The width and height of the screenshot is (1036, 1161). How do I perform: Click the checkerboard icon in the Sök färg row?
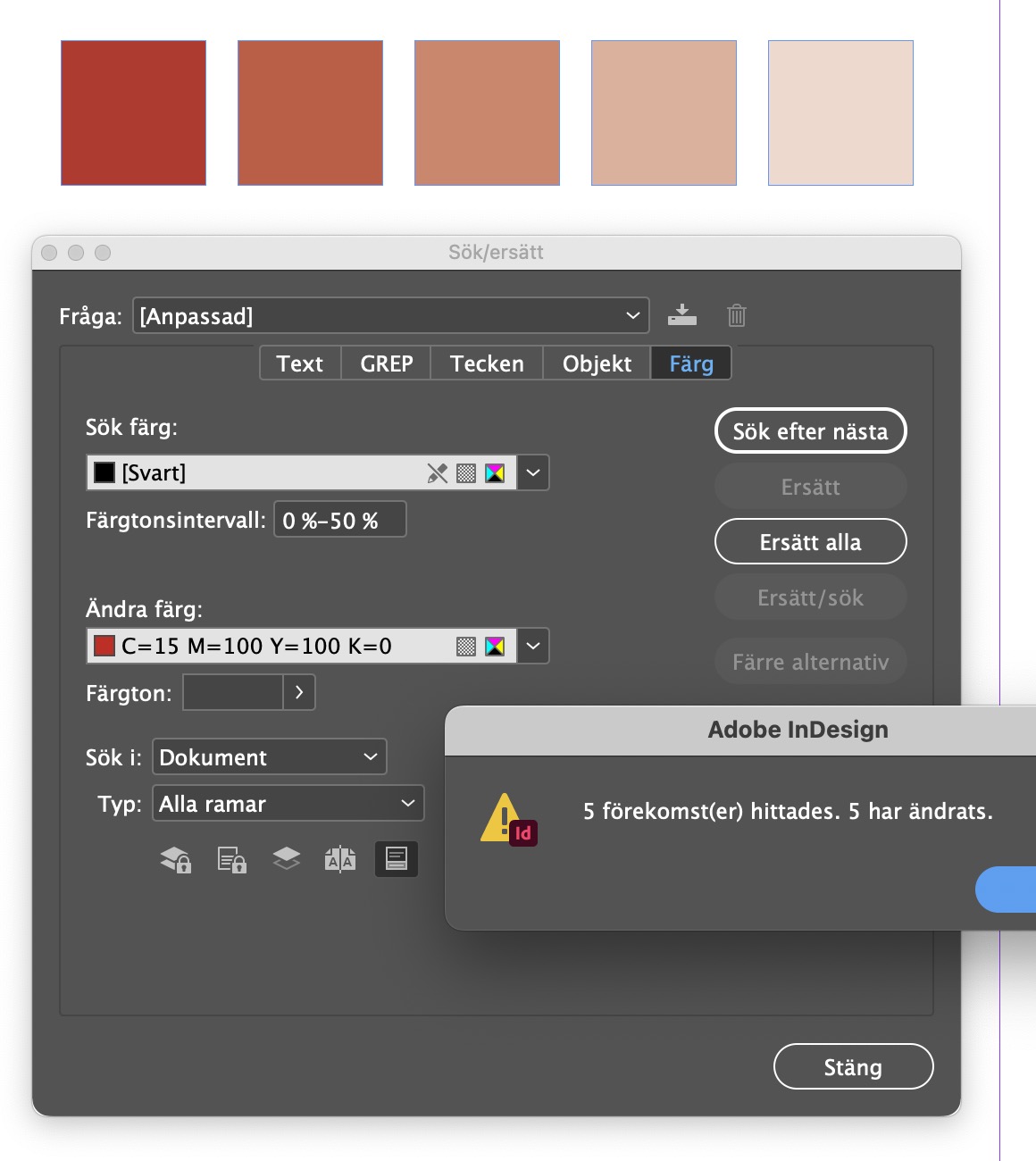[465, 472]
